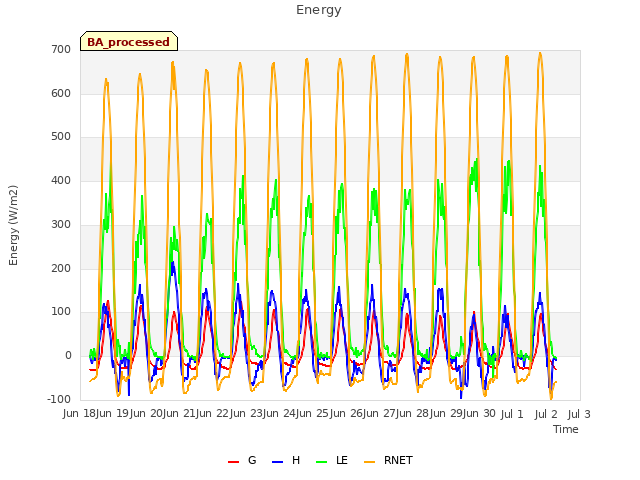Click the highest RNET peak on Jul 2
This screenshot has width=640, height=480.
pyautogui.click(x=540, y=53)
